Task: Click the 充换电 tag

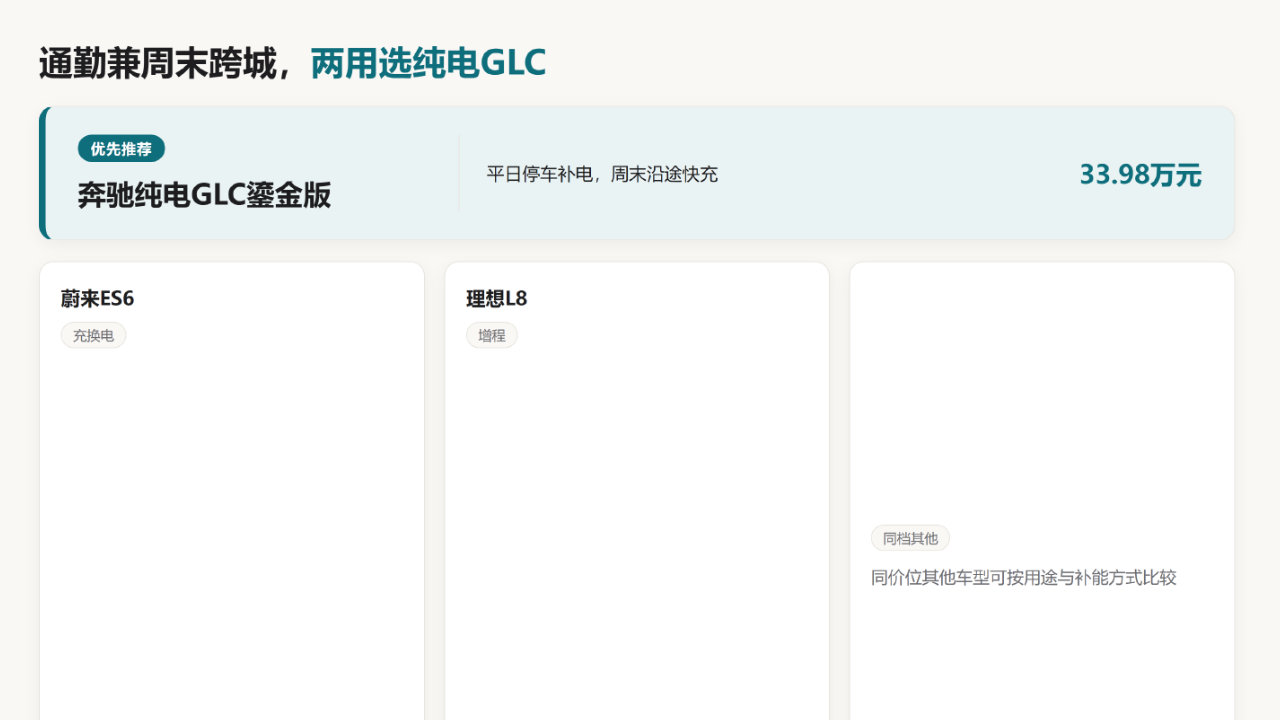Action: pos(93,335)
